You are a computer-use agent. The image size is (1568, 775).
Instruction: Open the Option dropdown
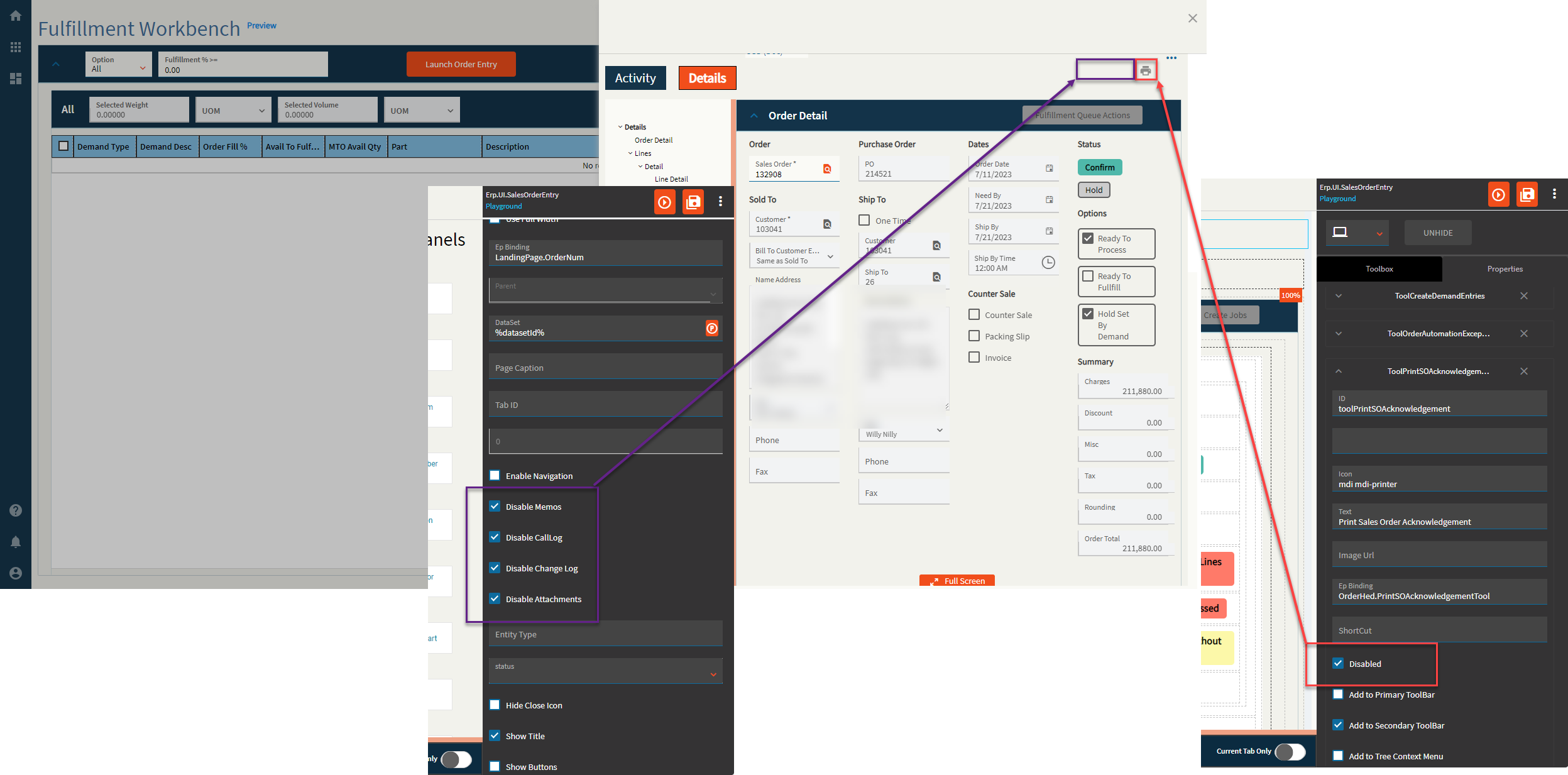tap(118, 65)
